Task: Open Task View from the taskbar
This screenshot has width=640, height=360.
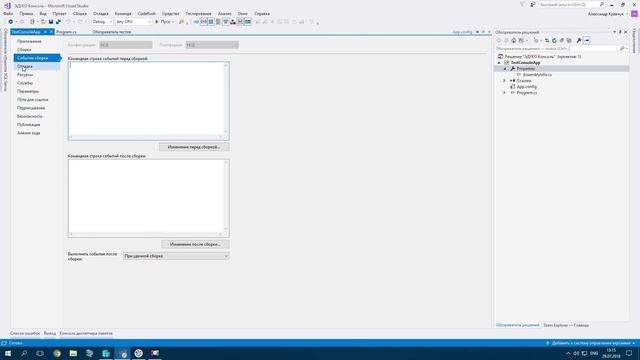Action: (40, 353)
